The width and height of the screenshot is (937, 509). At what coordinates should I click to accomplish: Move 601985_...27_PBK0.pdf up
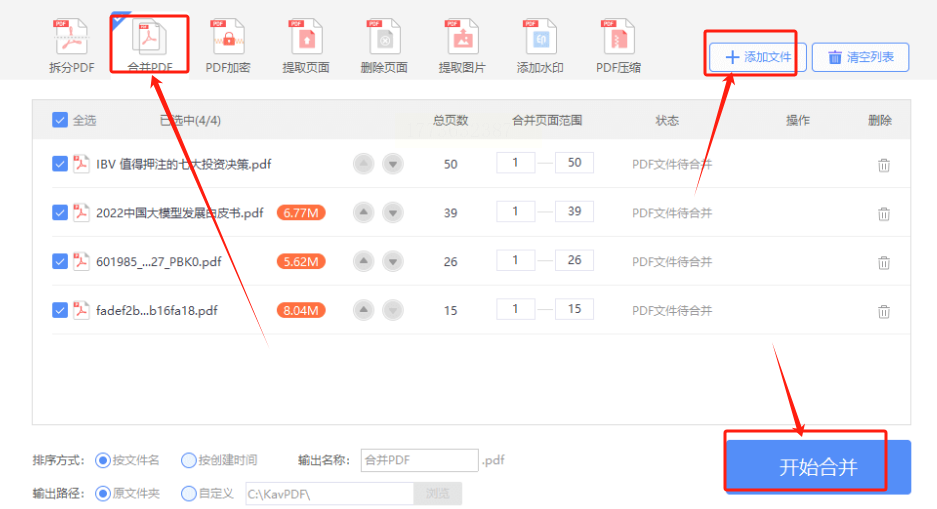click(x=363, y=261)
